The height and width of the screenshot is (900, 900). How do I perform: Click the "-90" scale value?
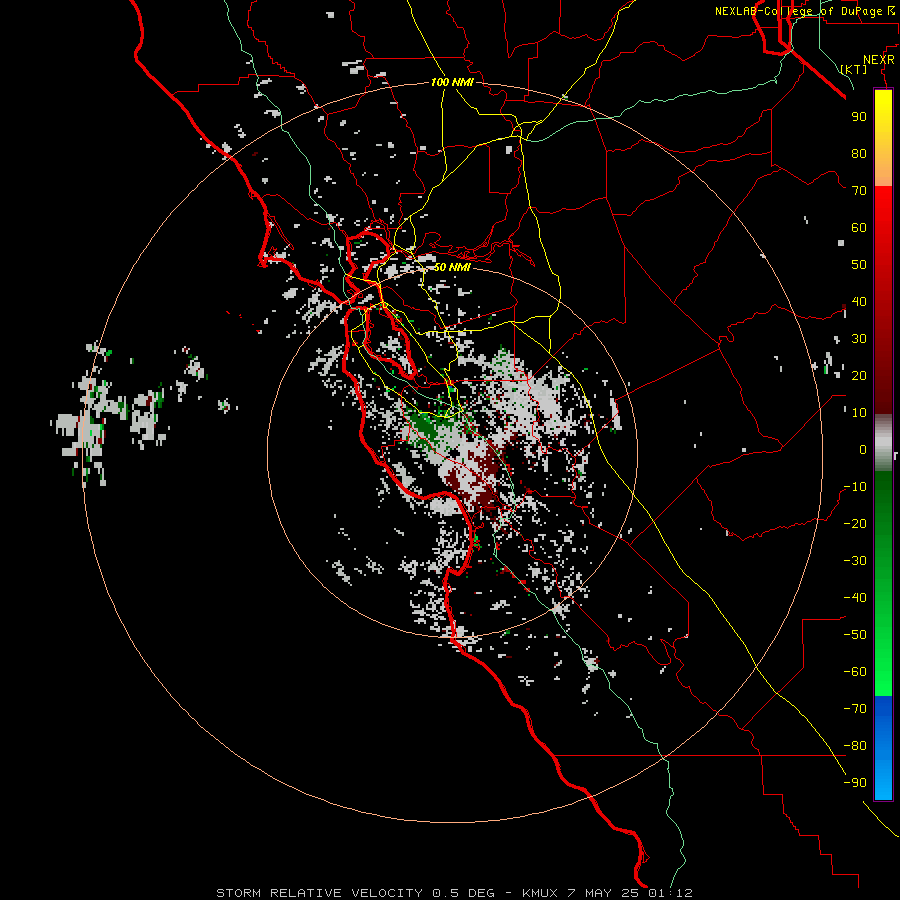[855, 783]
